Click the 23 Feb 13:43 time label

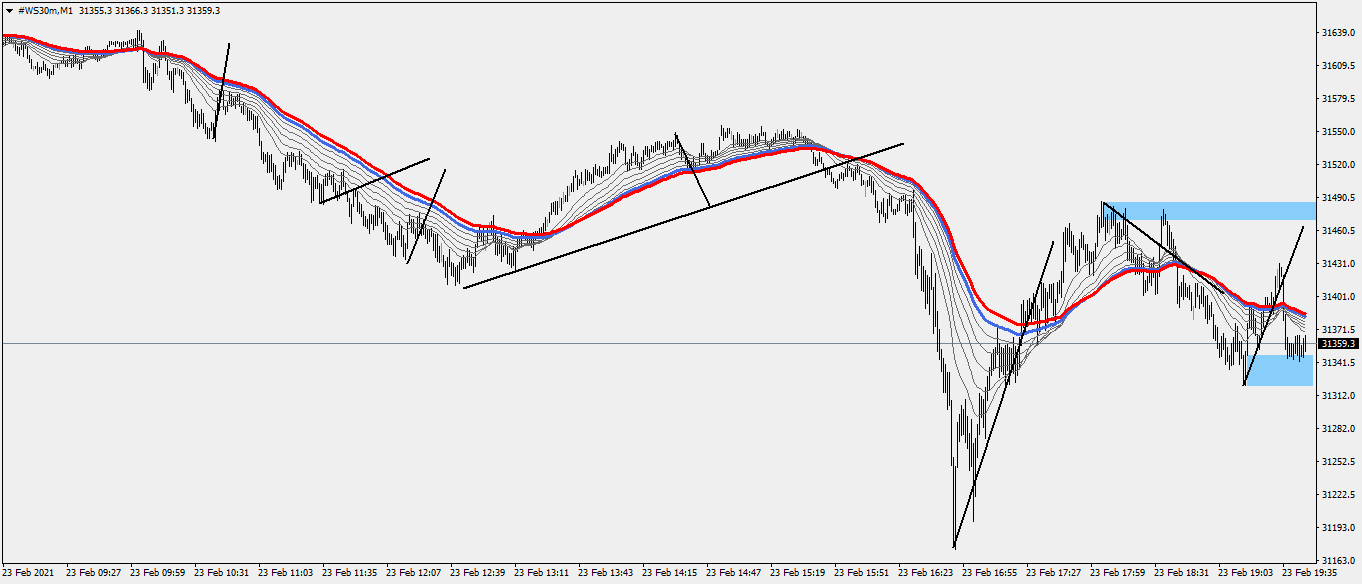click(x=606, y=574)
